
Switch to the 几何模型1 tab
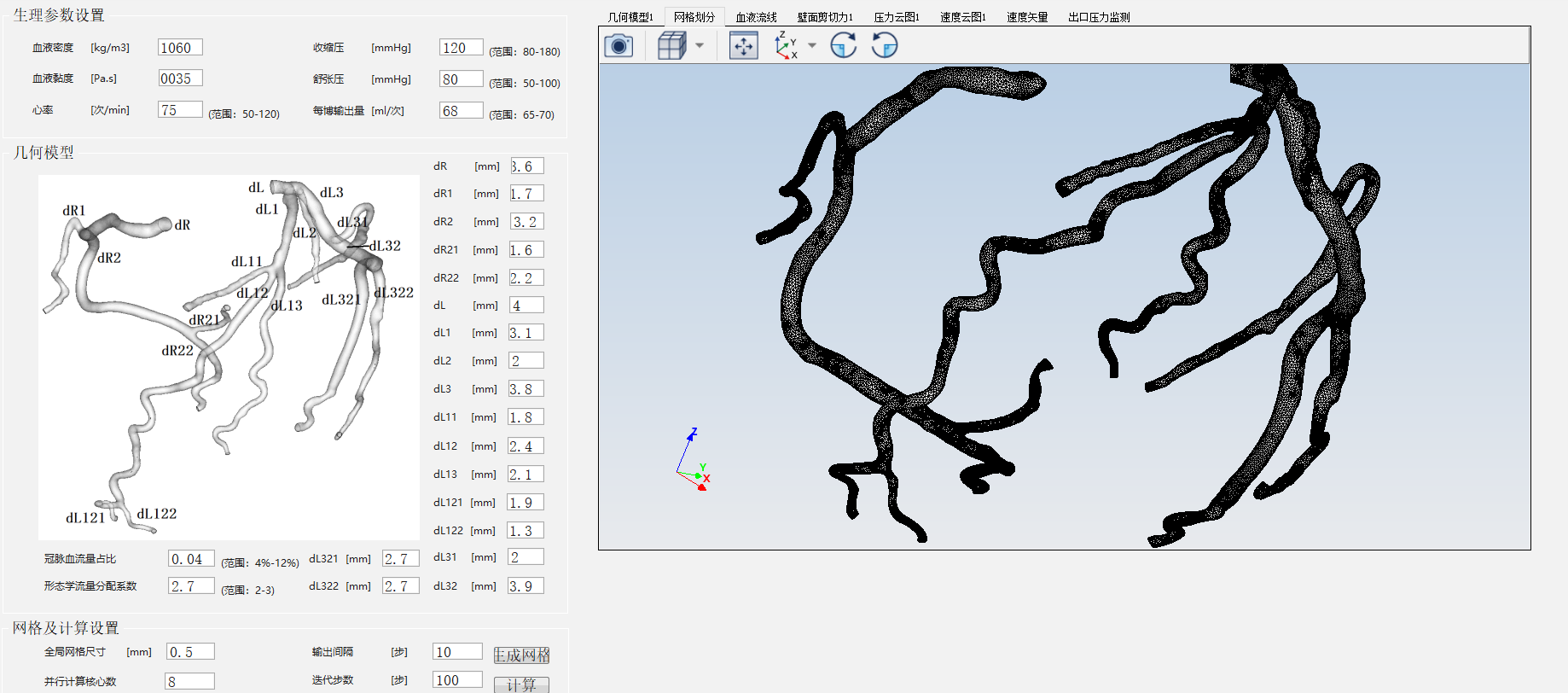pyautogui.click(x=630, y=17)
